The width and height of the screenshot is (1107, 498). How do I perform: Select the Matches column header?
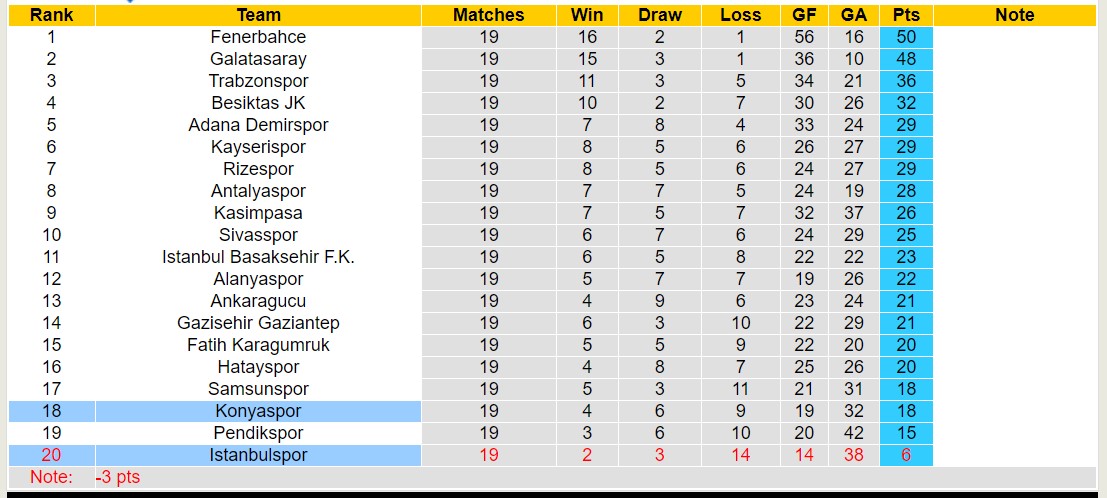488,15
